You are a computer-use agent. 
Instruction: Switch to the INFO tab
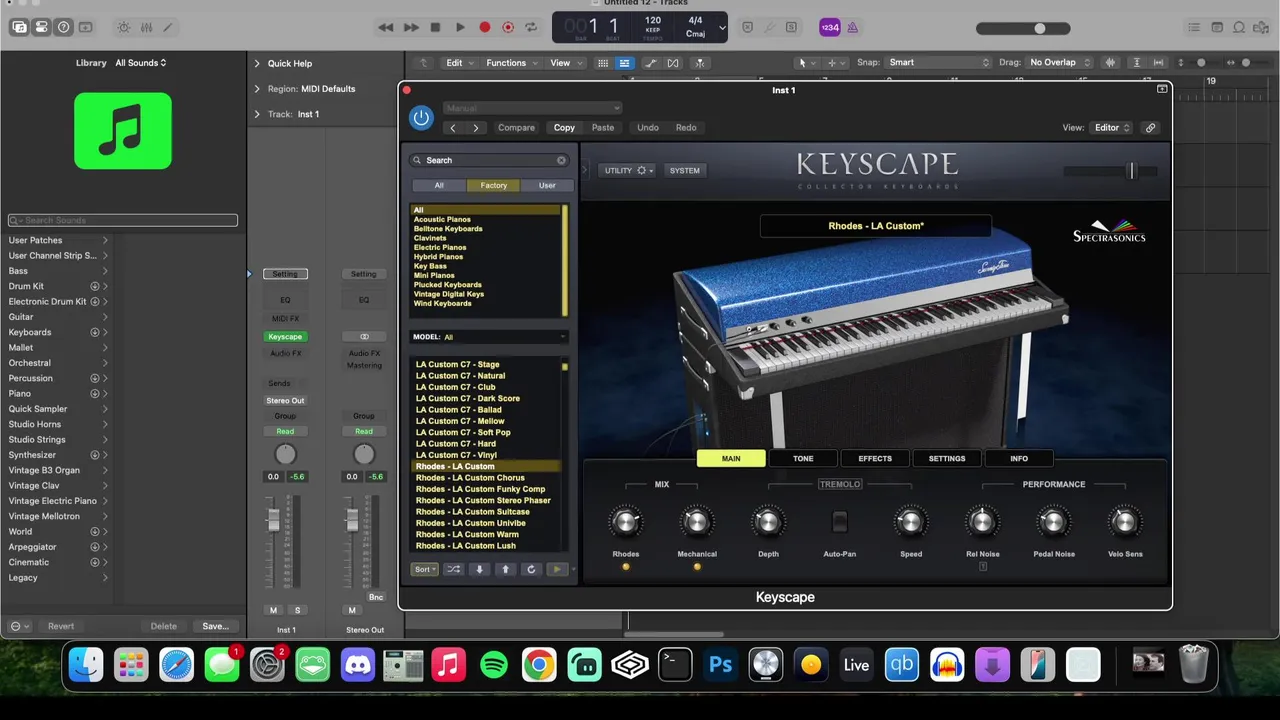click(1019, 459)
